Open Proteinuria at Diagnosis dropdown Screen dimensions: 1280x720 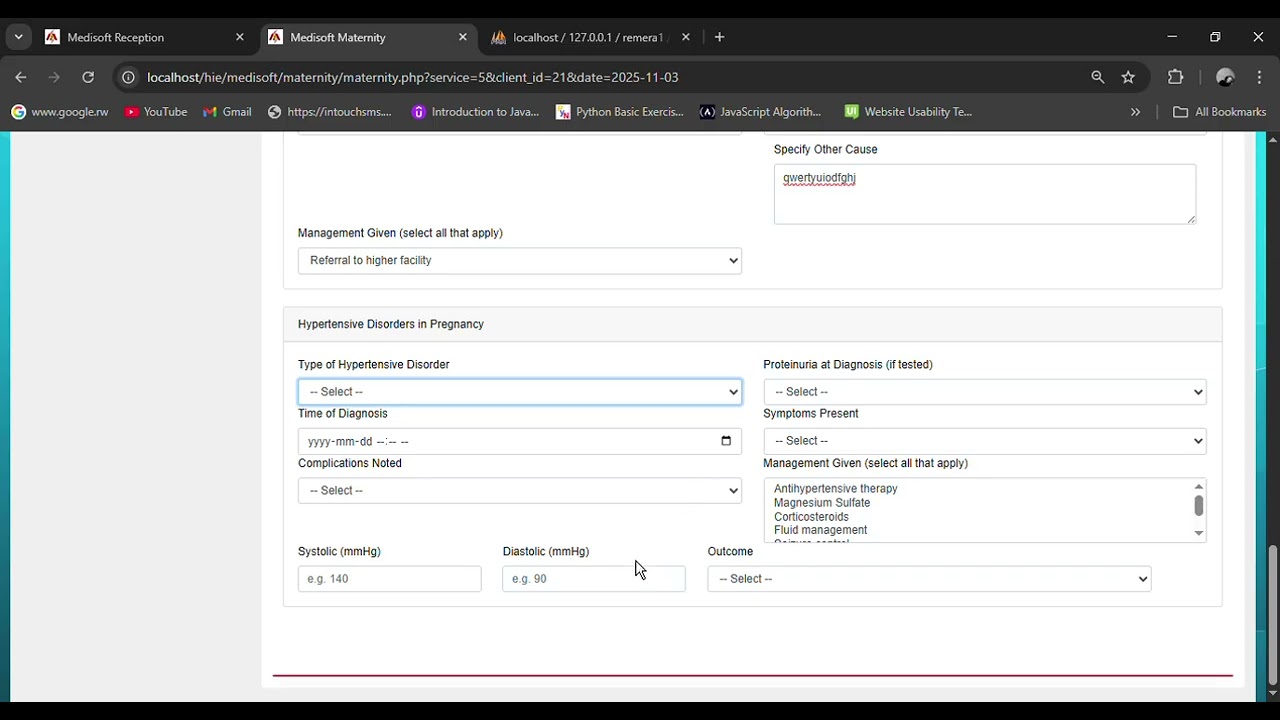(x=984, y=392)
